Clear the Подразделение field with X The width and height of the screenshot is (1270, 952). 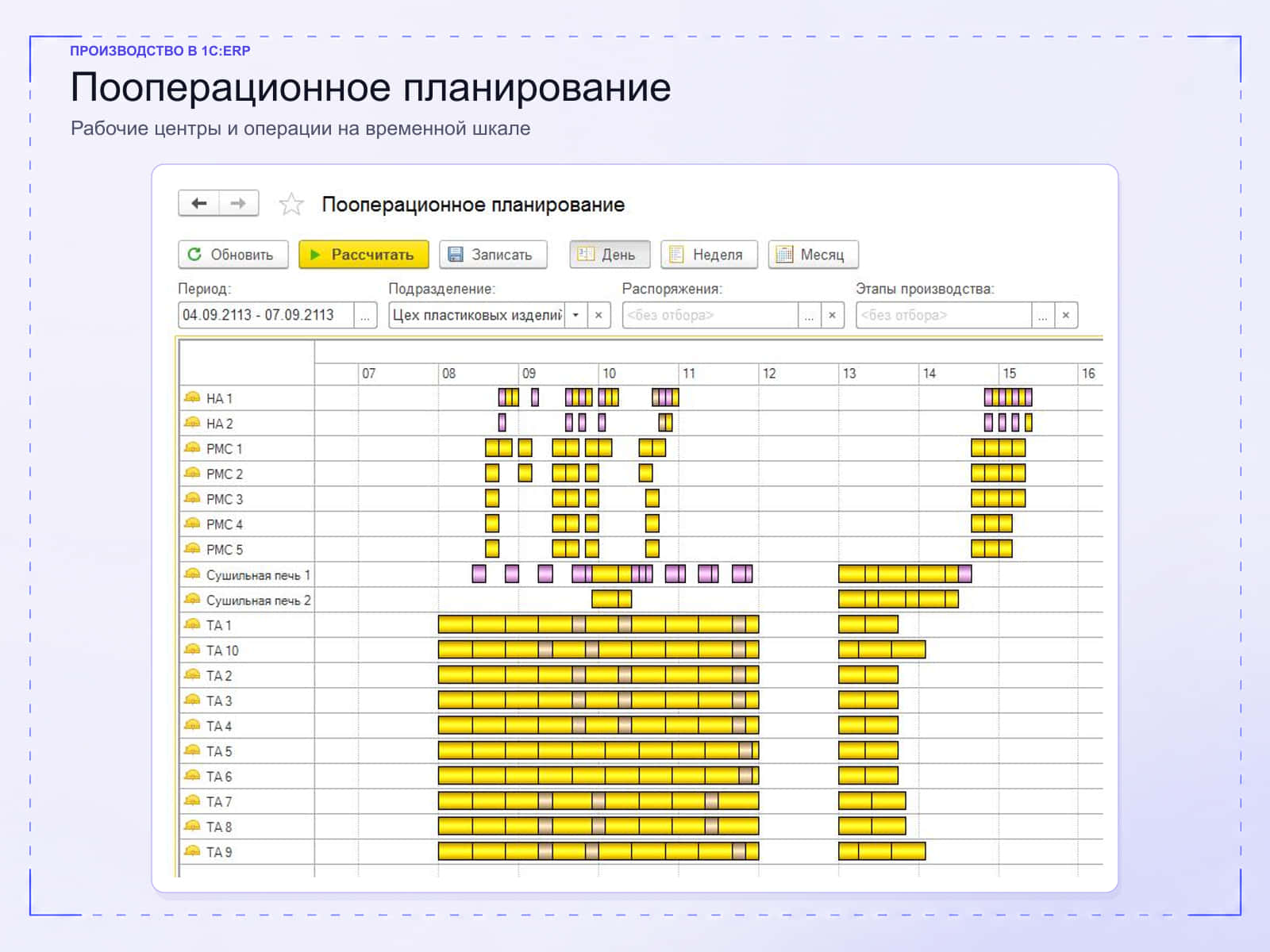[x=598, y=315]
